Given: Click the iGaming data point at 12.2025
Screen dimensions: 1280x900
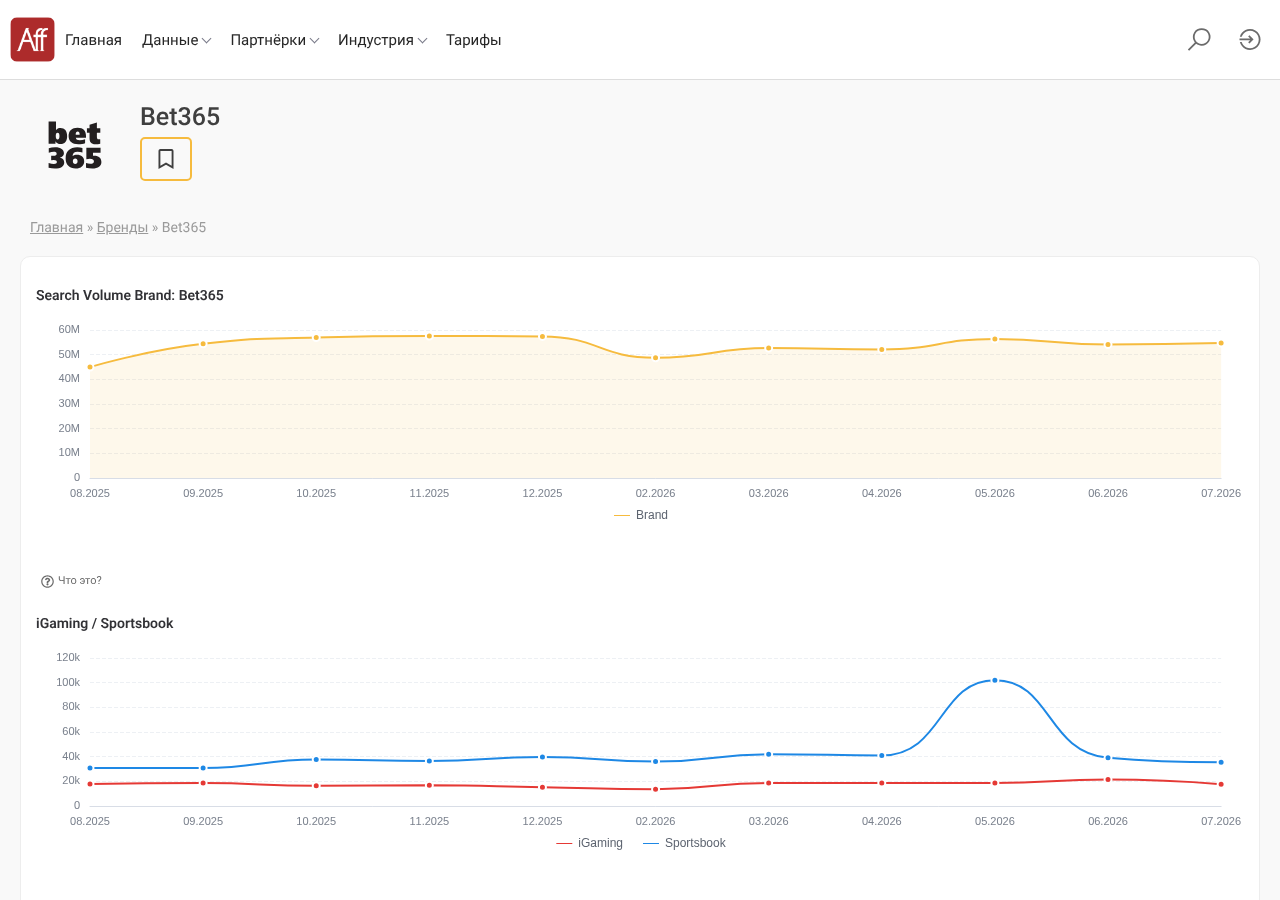Looking at the screenshot, I should point(543,757).
